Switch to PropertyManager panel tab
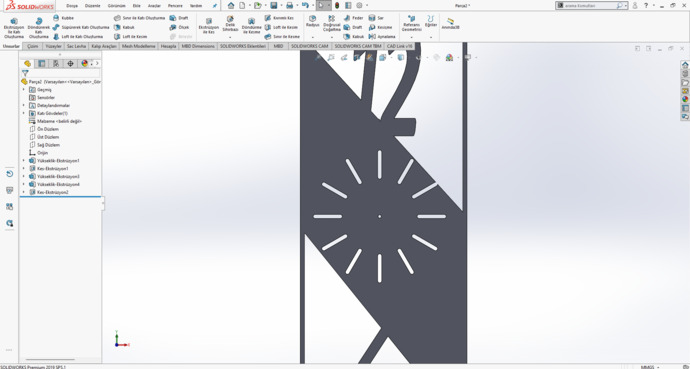This screenshot has width=690, height=369. pos(42,64)
